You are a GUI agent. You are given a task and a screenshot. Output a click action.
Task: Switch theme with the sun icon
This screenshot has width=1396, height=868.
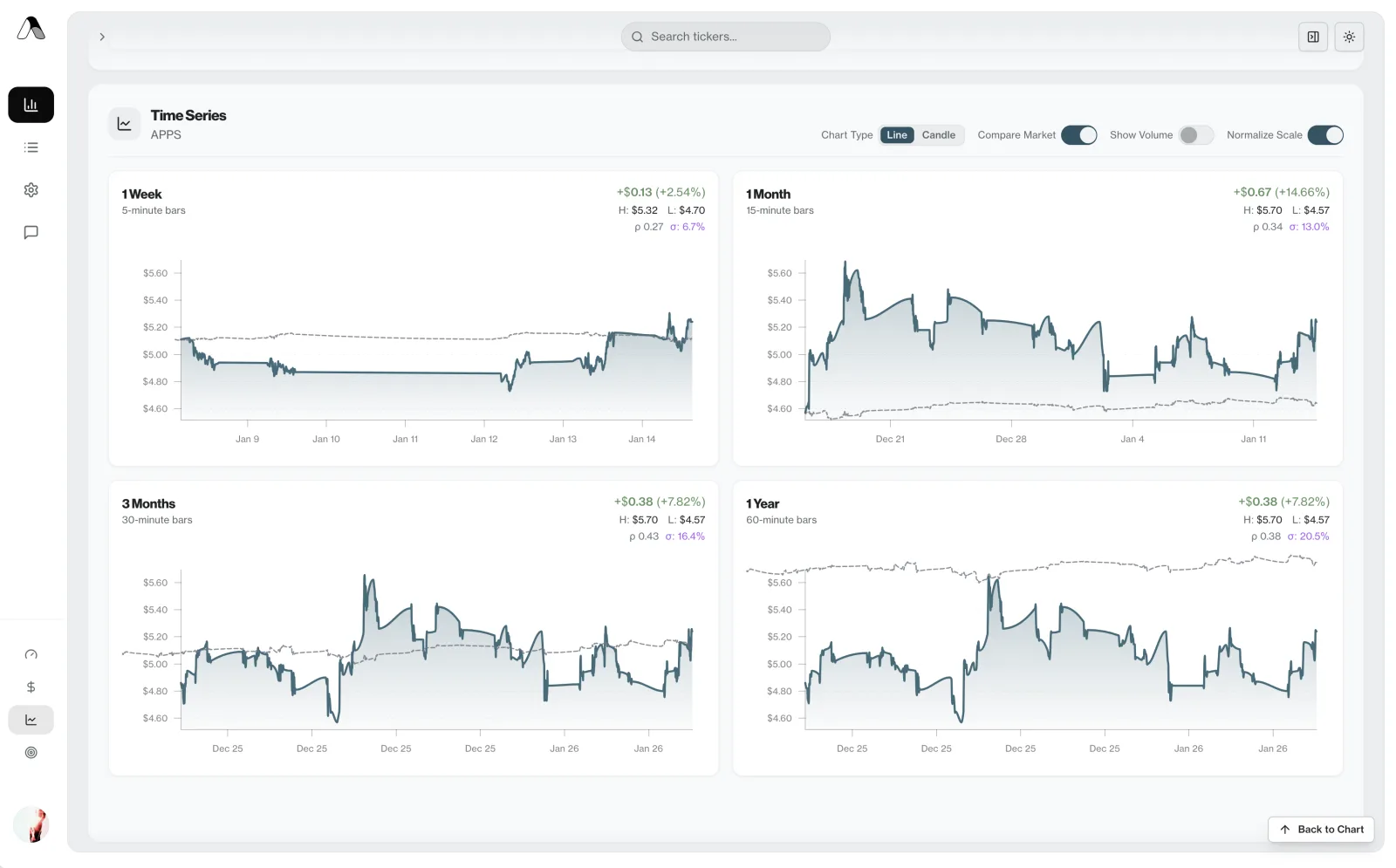[x=1349, y=37]
